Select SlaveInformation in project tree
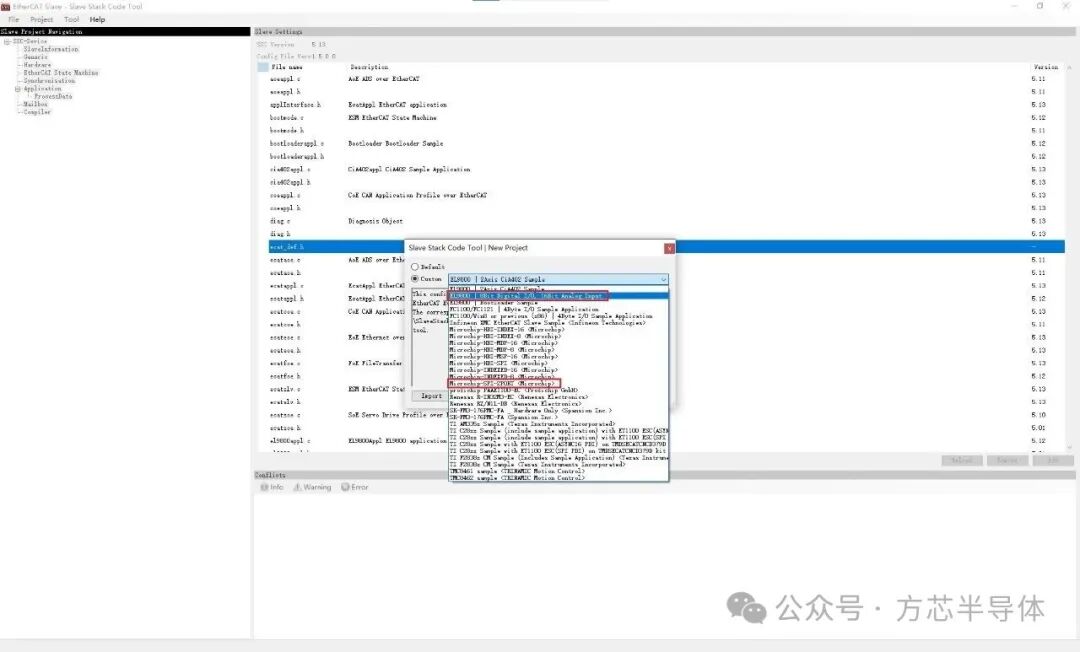Screen dimensions: 1080x652 50,50
